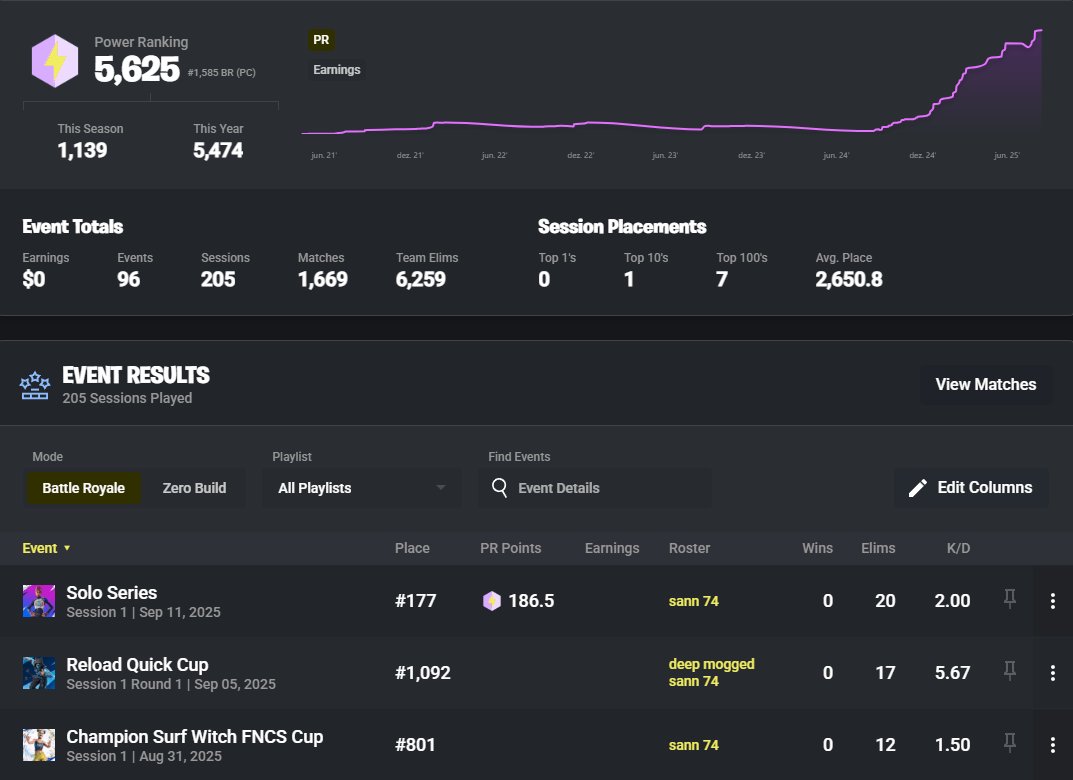Sort the table by Place column

412,548
